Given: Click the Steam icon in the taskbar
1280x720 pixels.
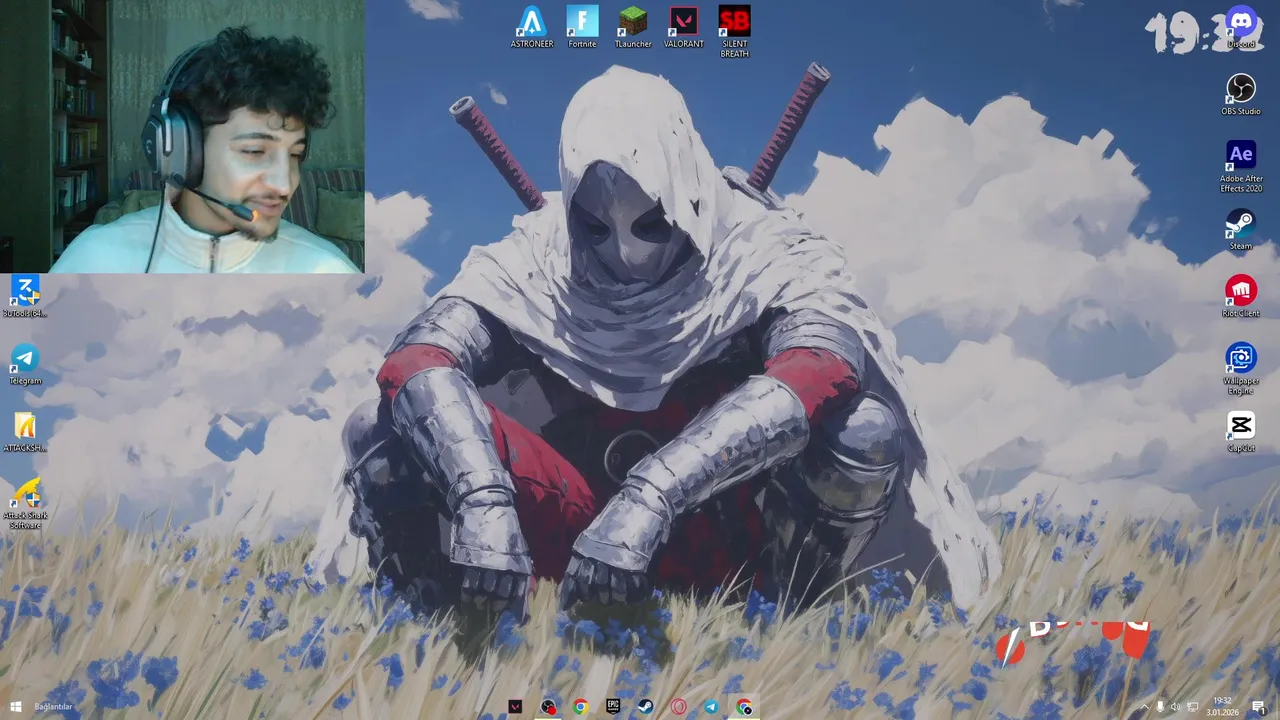Looking at the screenshot, I should 646,707.
